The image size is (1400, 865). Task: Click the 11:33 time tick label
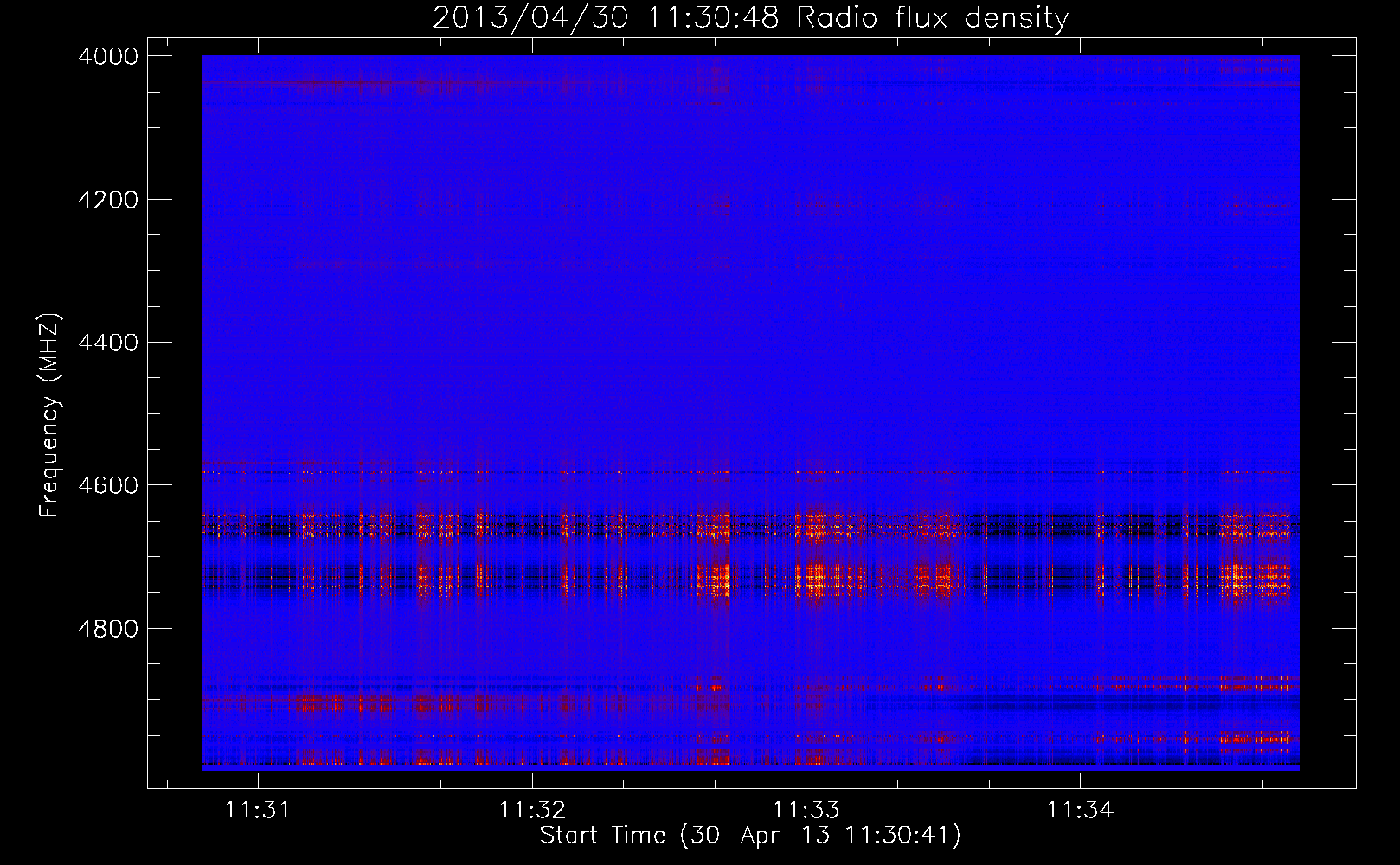806,811
